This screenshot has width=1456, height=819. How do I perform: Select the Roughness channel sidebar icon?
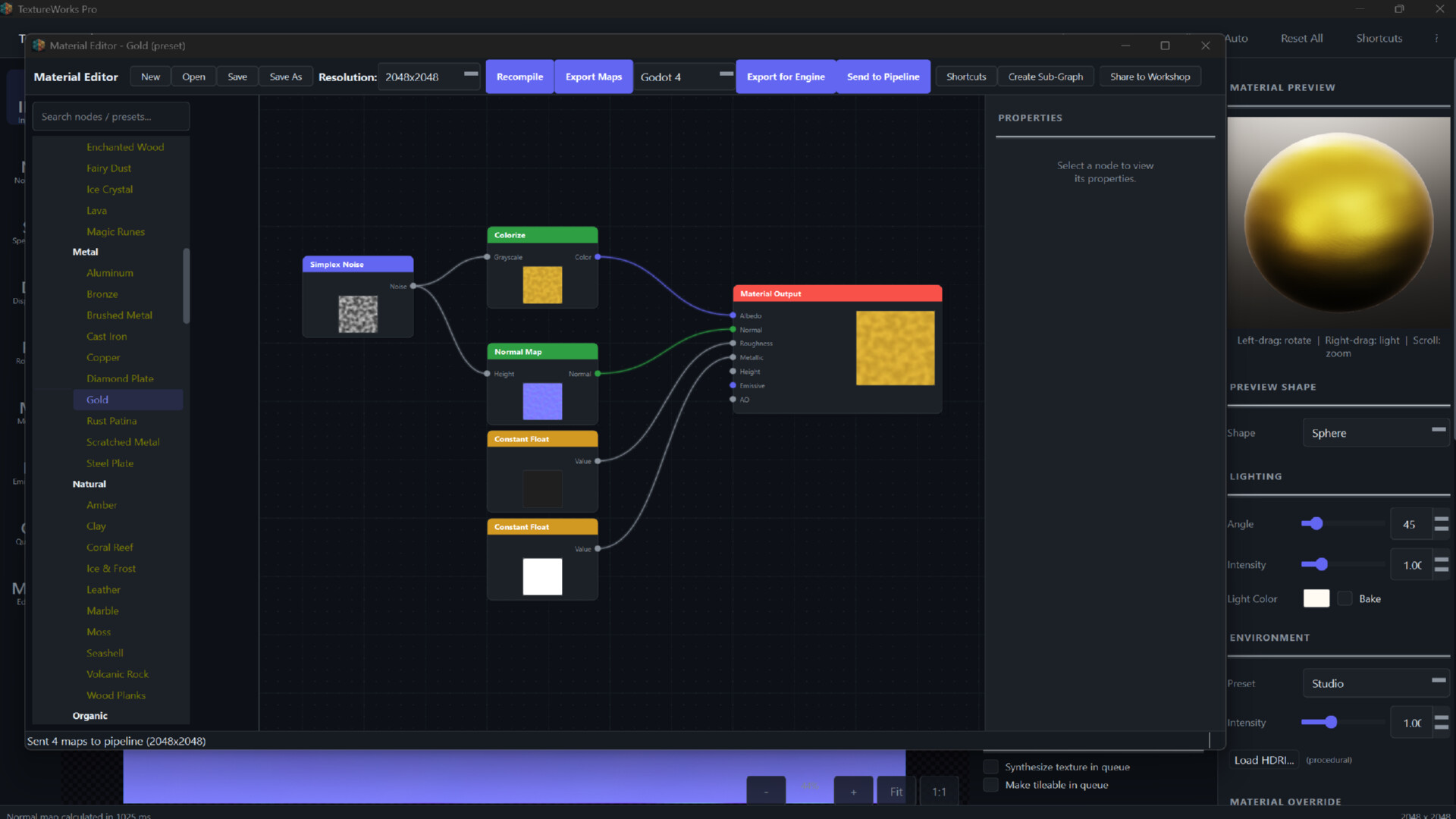[x=19, y=350]
